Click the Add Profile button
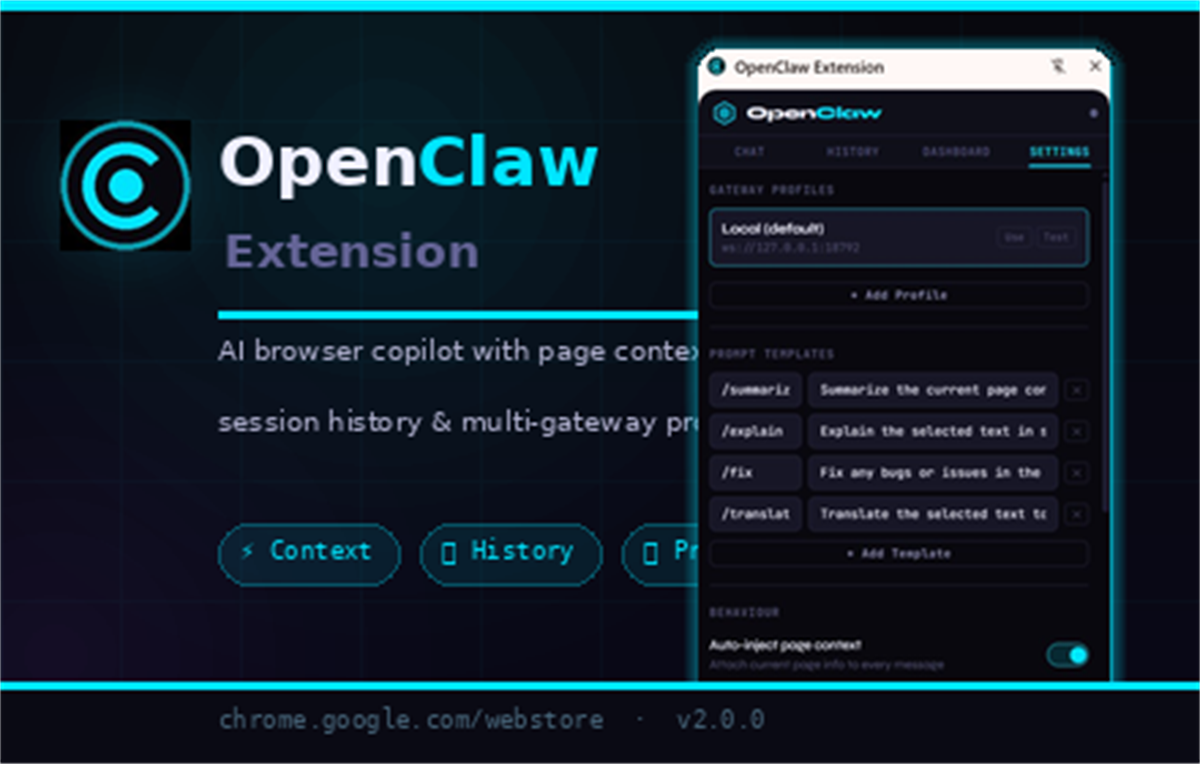Image resolution: width=1200 pixels, height=764 pixels. (899, 295)
